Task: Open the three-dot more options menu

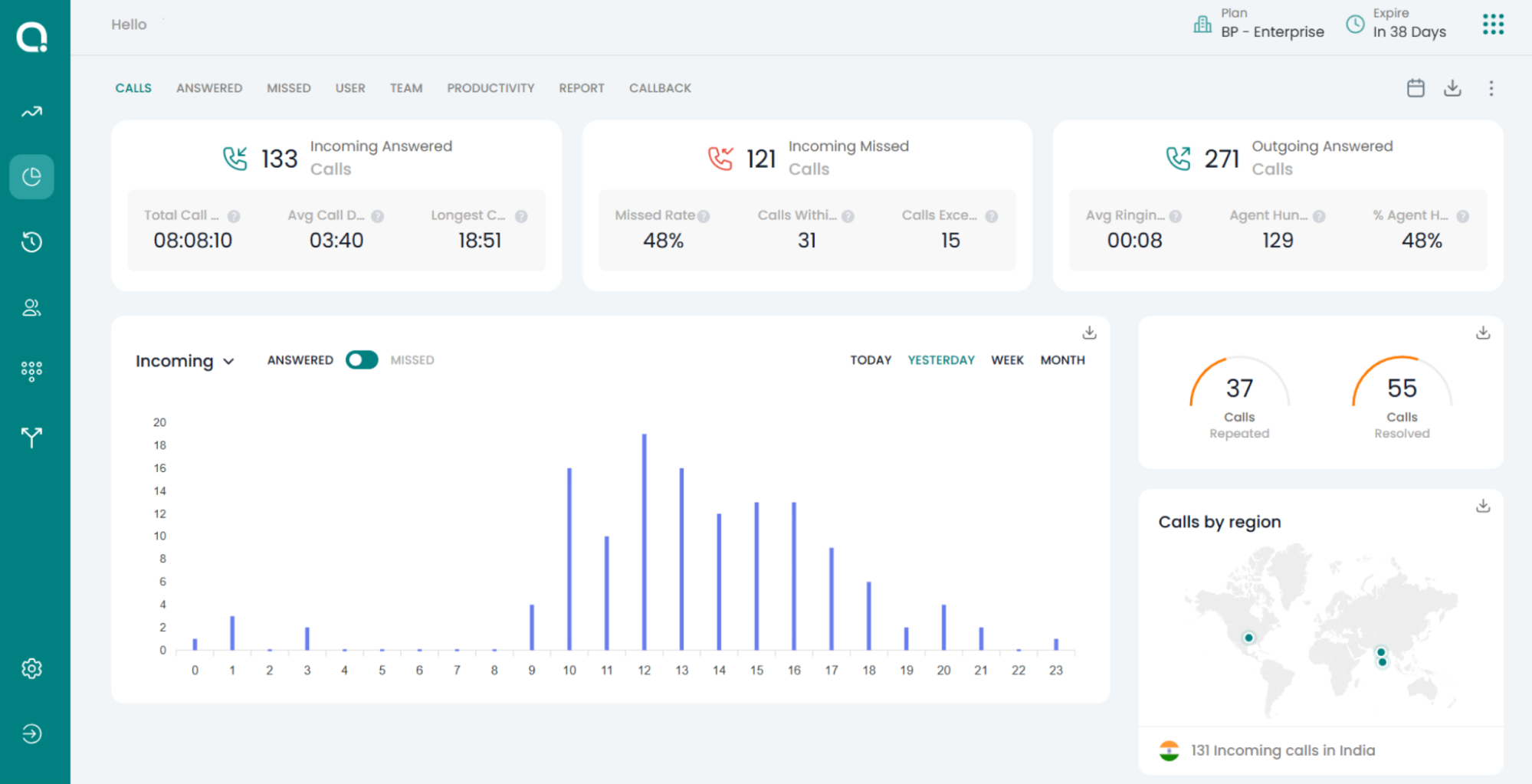Action: pyautogui.click(x=1491, y=88)
